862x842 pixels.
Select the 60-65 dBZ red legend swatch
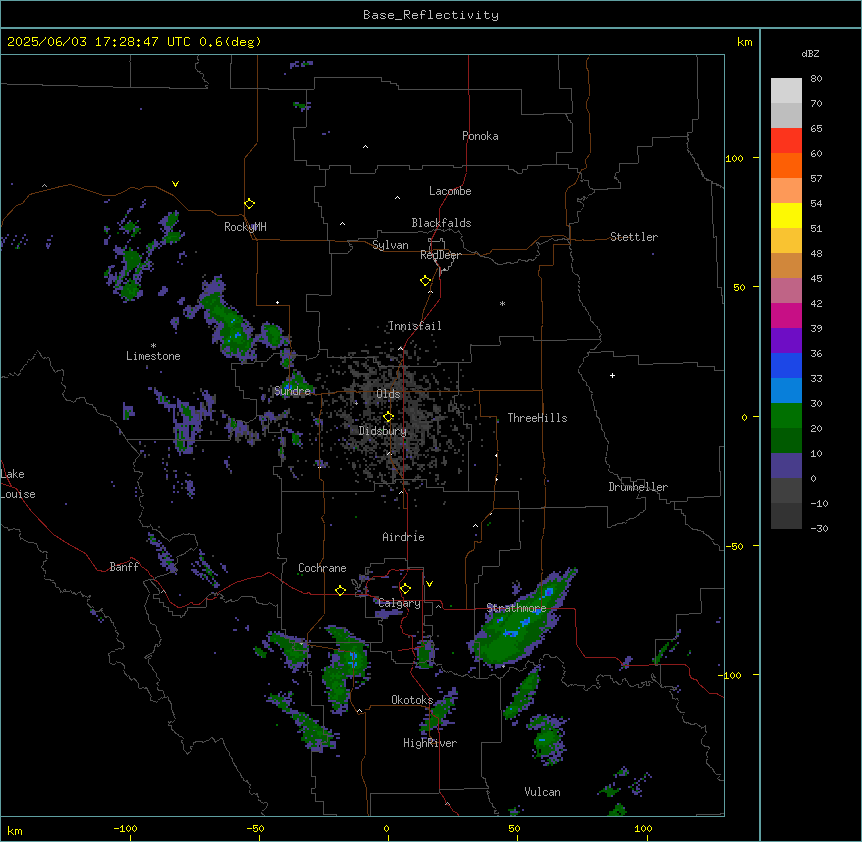pyautogui.click(x=786, y=141)
